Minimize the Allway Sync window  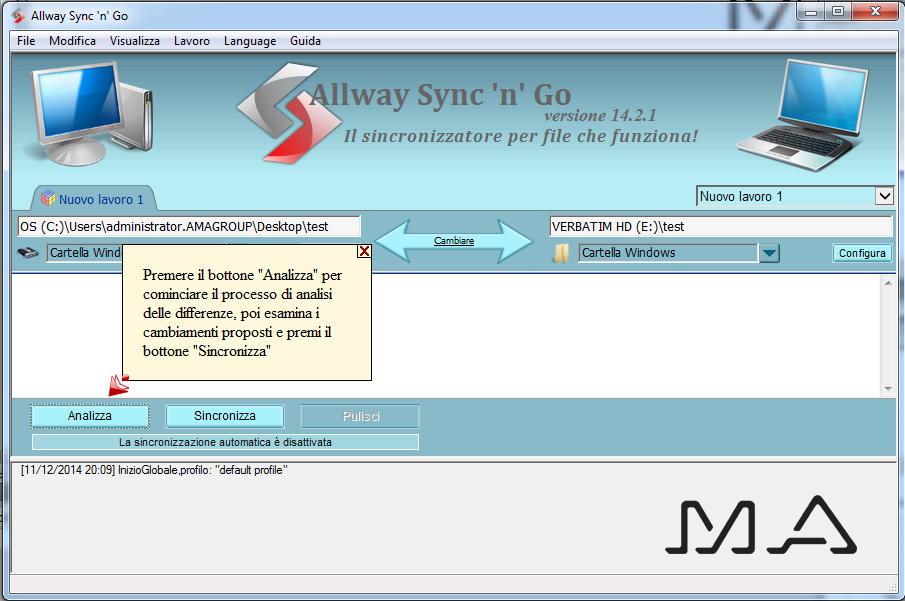coord(811,11)
